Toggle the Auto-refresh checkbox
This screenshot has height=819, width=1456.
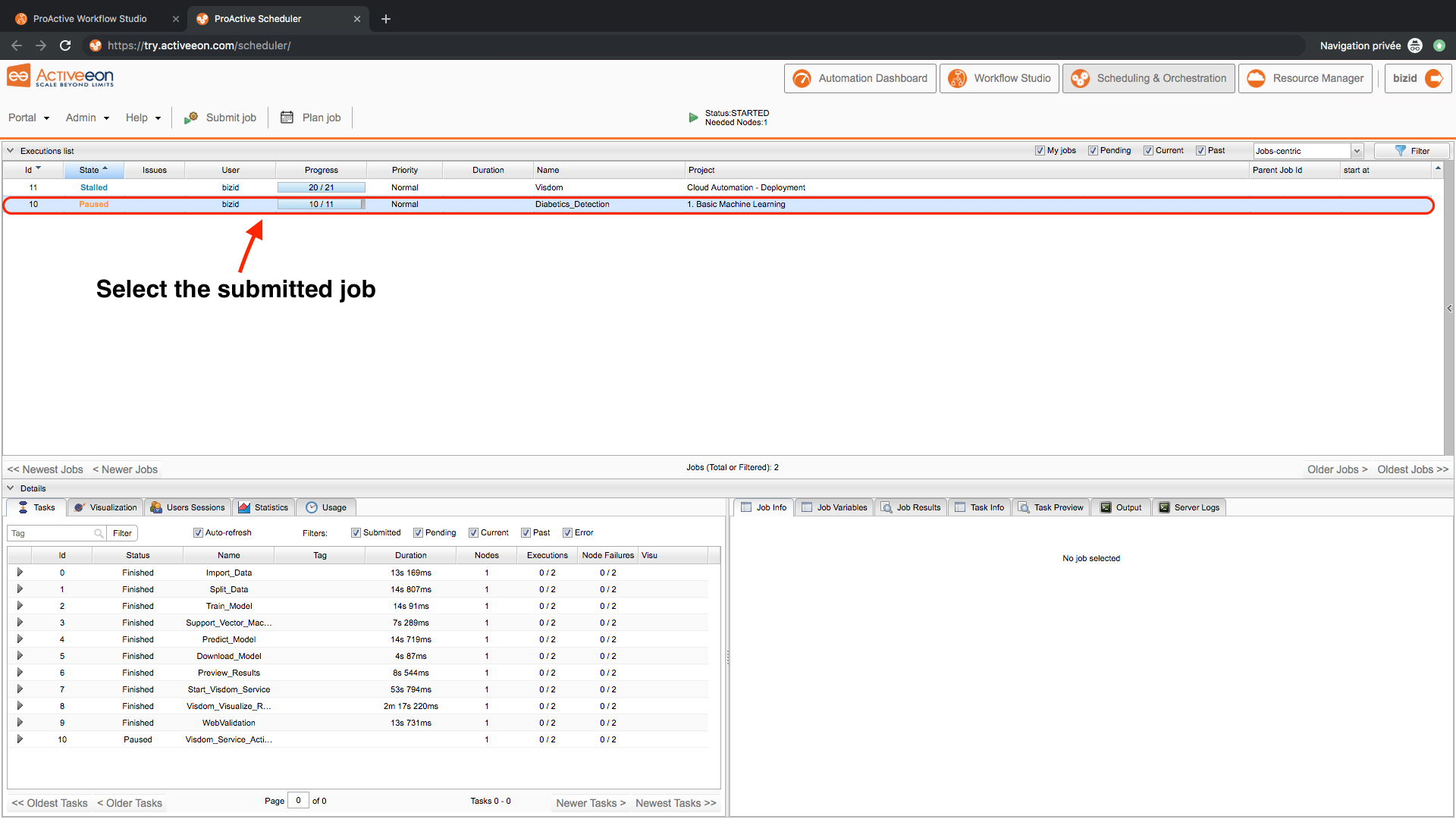[x=198, y=532]
